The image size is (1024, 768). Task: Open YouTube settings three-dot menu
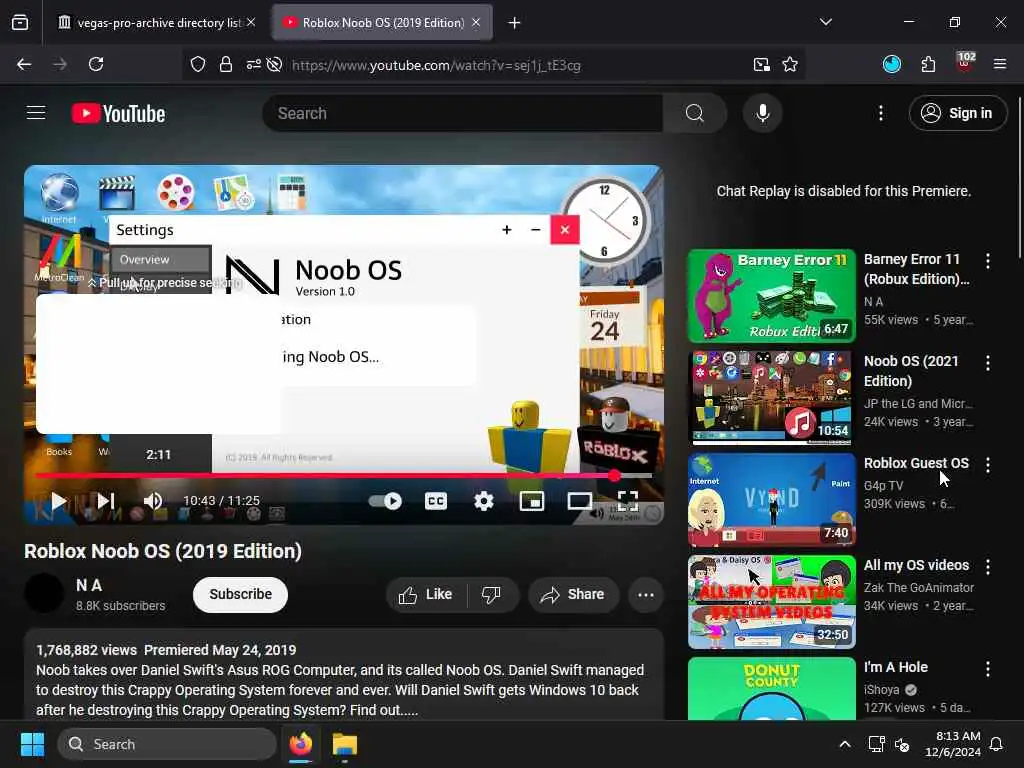[881, 113]
